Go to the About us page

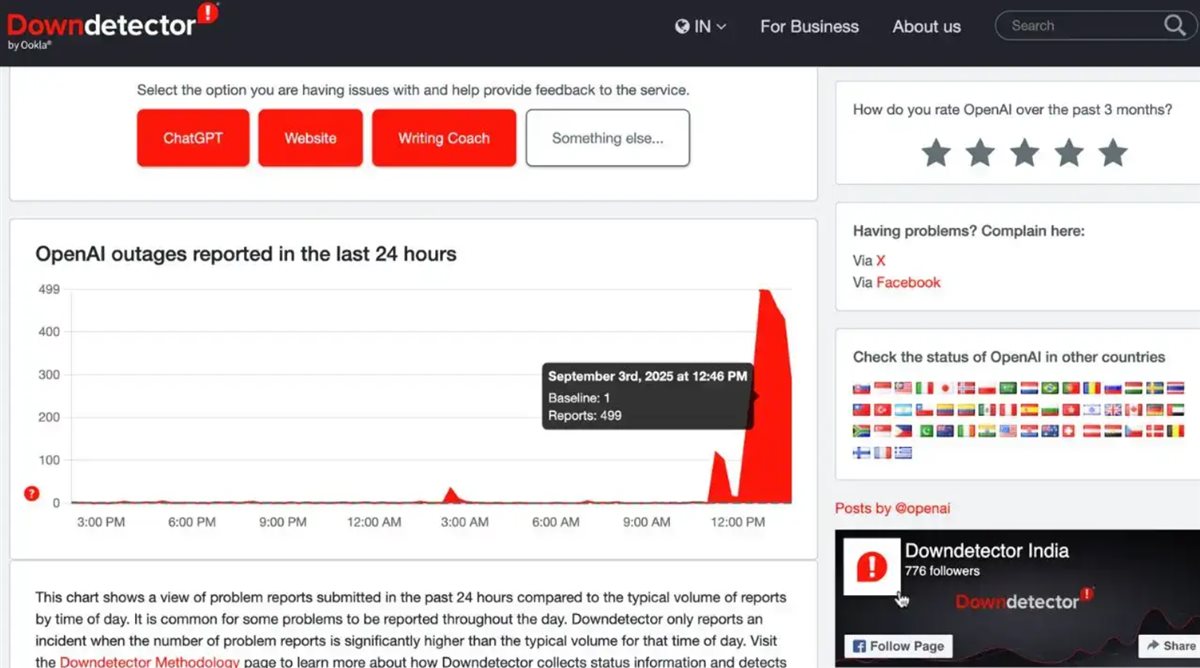click(x=926, y=27)
